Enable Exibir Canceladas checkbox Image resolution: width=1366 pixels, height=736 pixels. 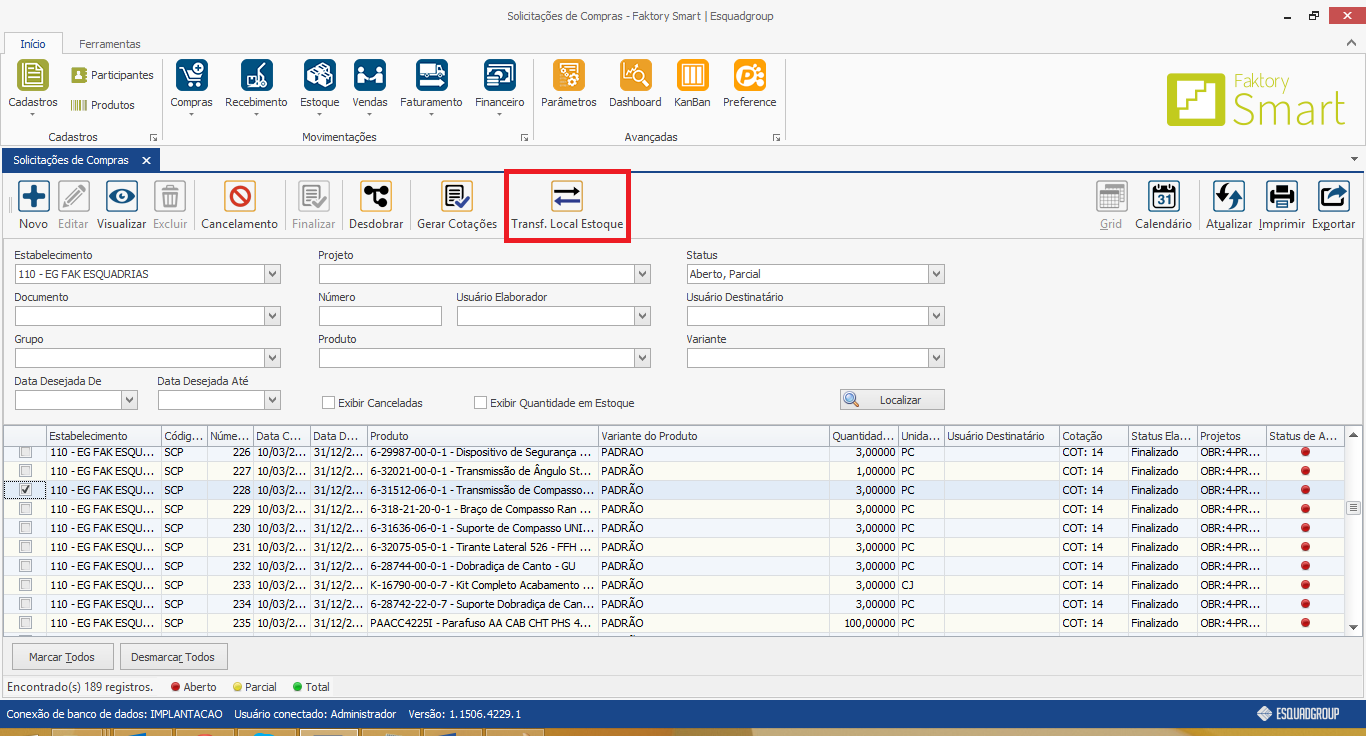coord(328,403)
